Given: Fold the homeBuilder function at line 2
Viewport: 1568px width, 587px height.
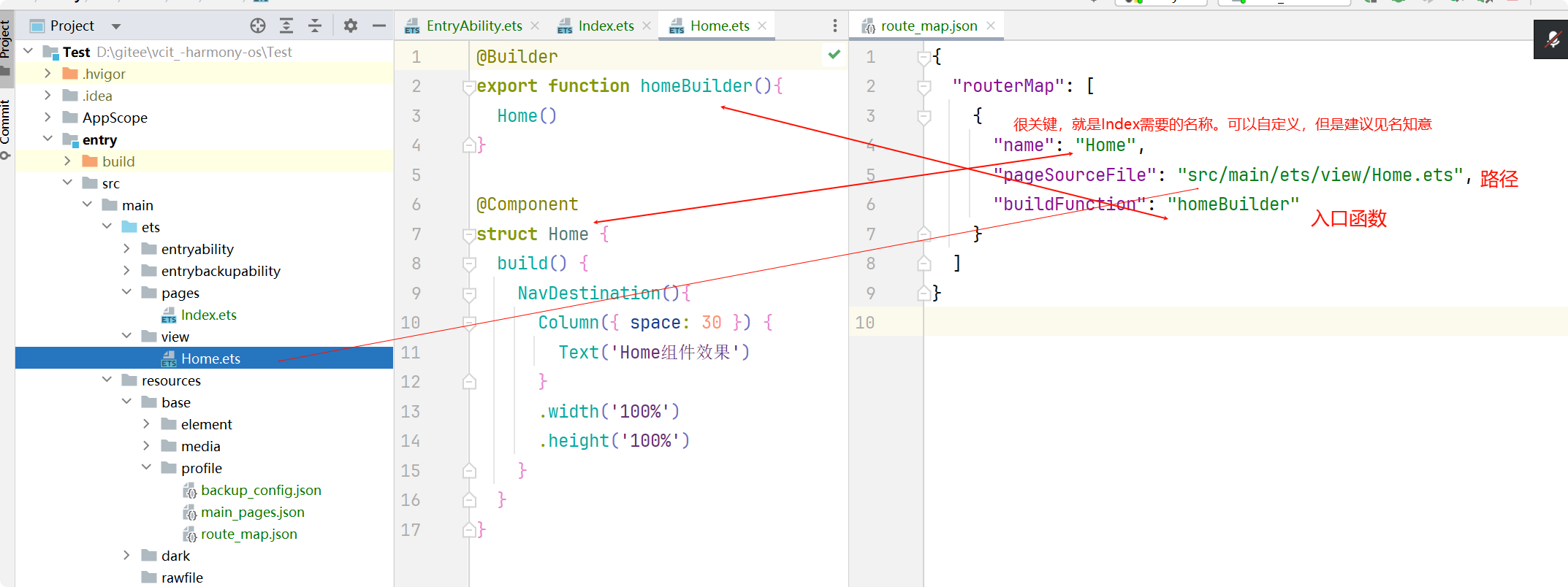Looking at the screenshot, I should click(x=469, y=87).
